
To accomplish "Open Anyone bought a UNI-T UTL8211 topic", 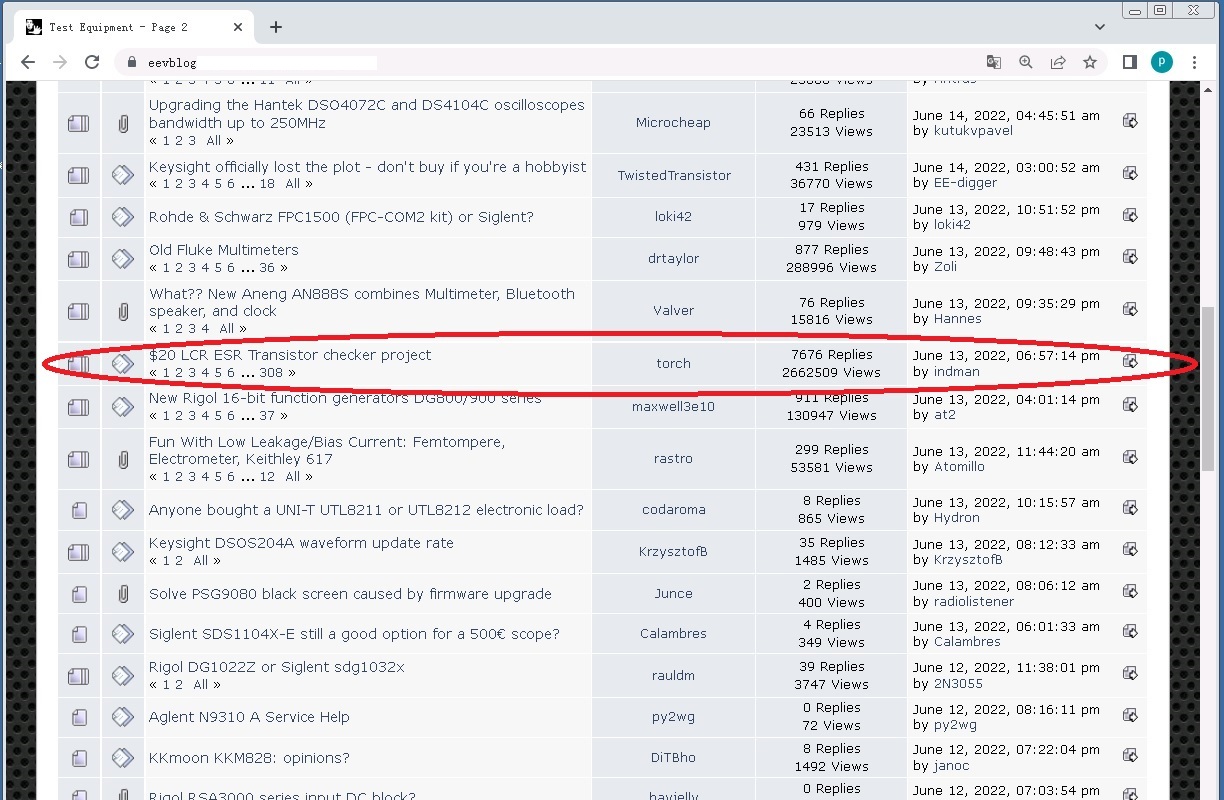I will click(366, 510).
